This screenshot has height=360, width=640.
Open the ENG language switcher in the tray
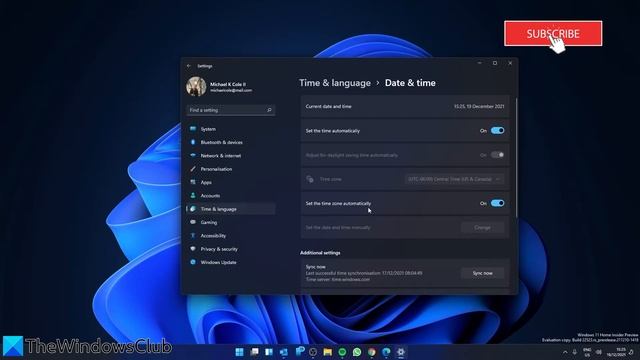587,352
